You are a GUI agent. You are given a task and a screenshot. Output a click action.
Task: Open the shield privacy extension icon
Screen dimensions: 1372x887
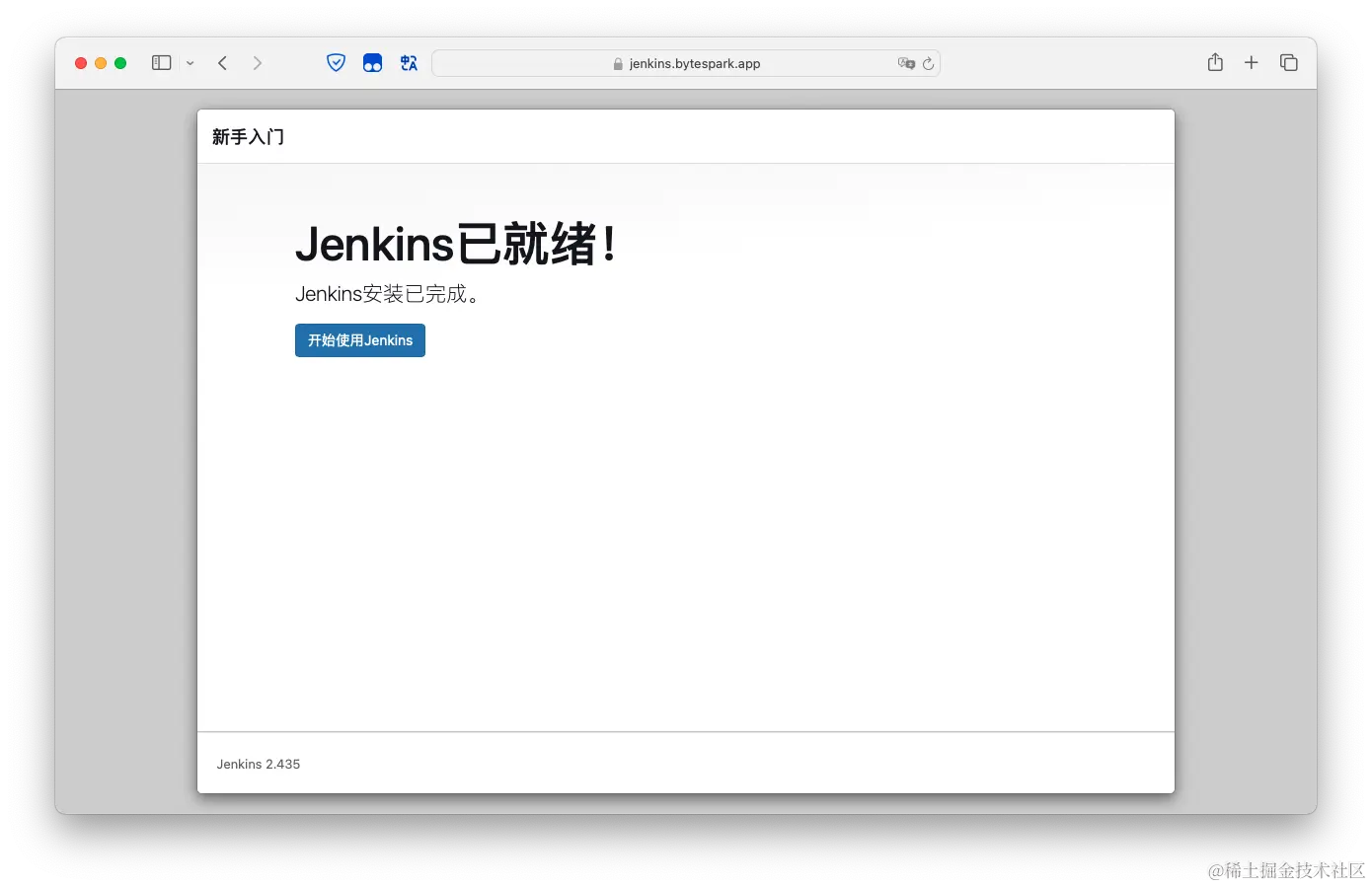pyautogui.click(x=337, y=63)
